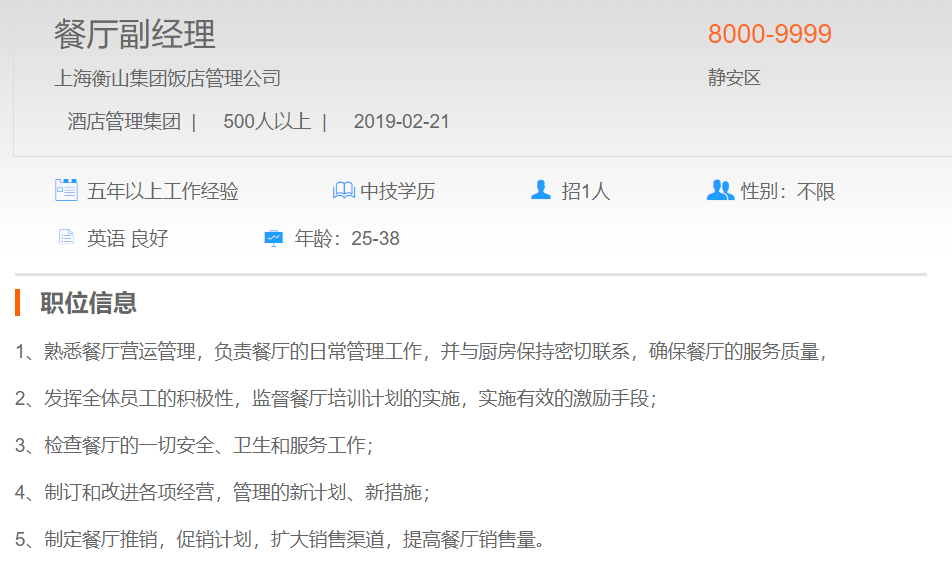The image size is (952, 584).
Task: Open company 上海衡山集团饭店管理公司
Action: click(167, 78)
